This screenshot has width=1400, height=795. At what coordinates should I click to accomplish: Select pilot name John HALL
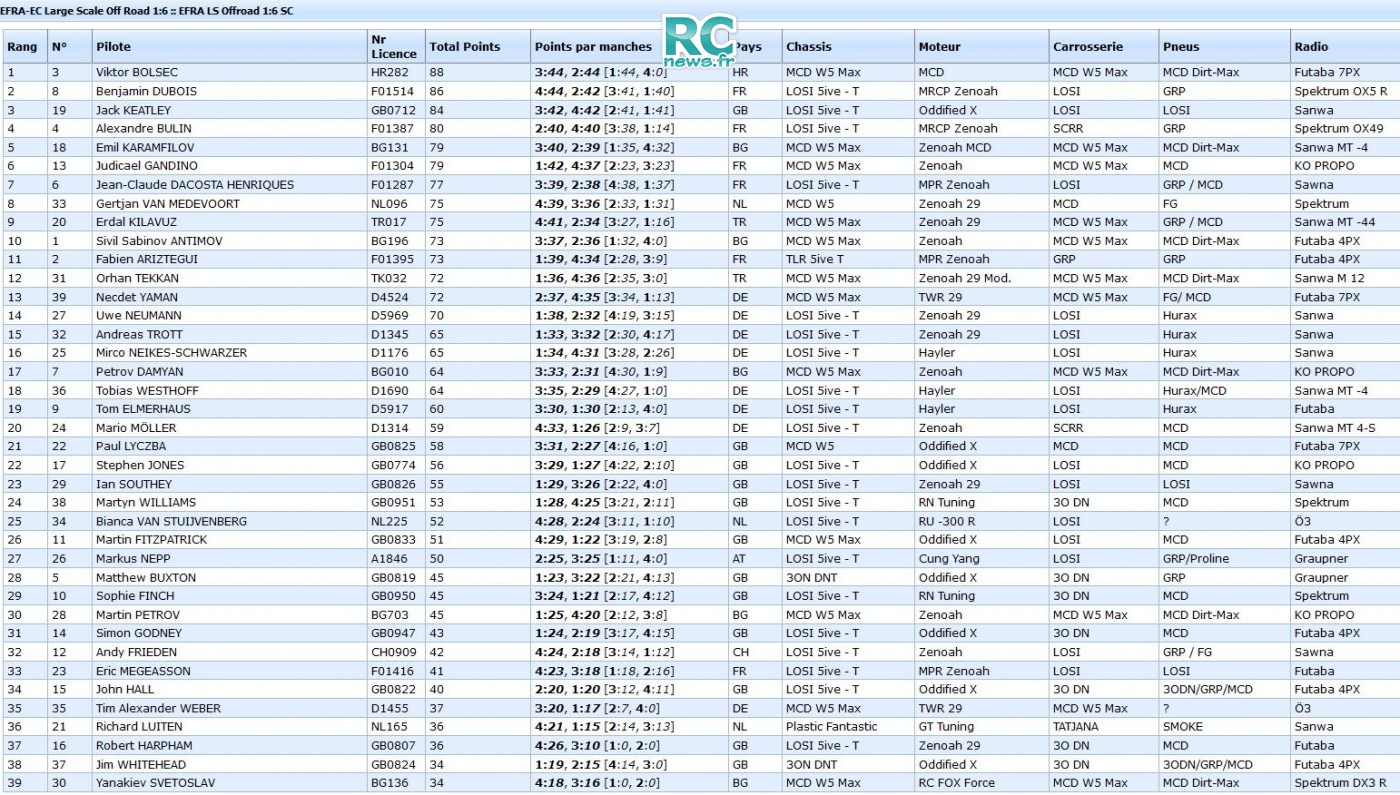(126, 689)
